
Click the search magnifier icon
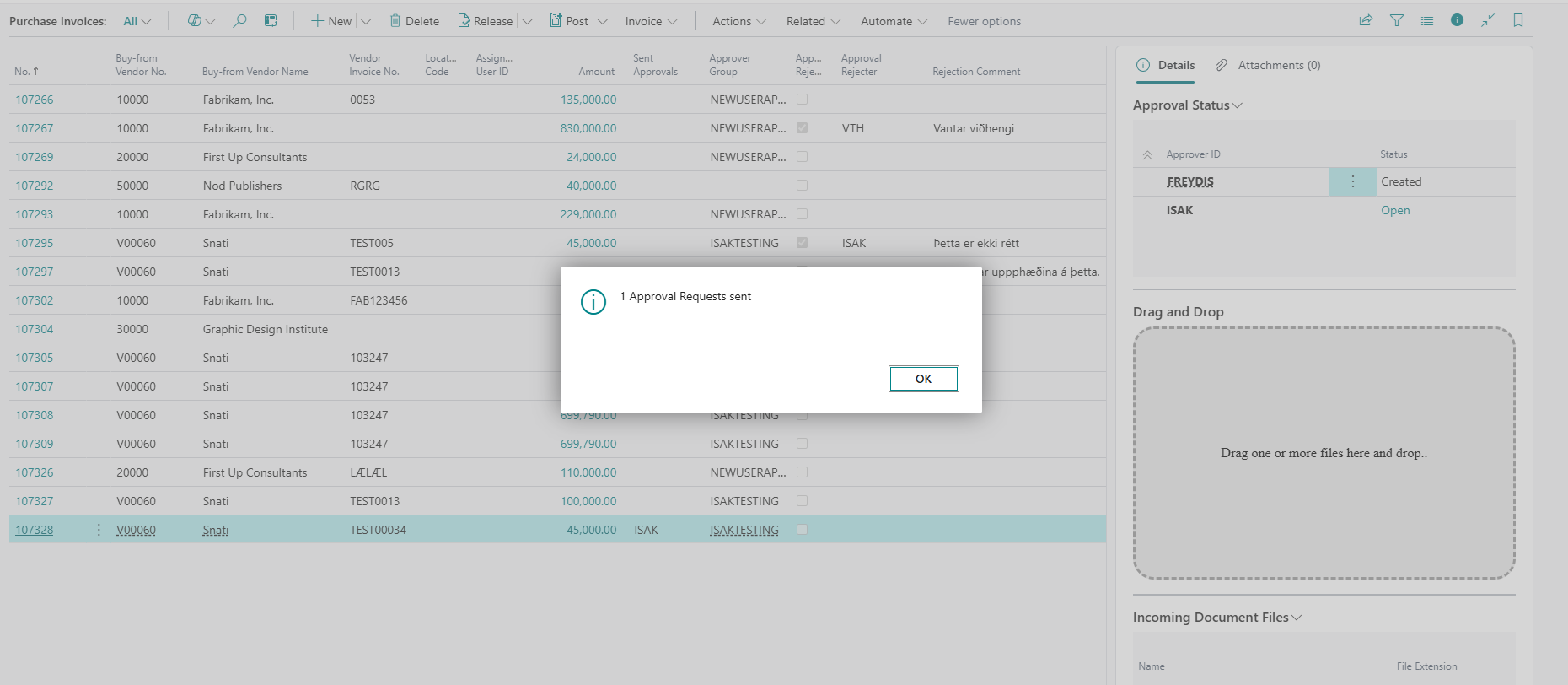pos(240,21)
